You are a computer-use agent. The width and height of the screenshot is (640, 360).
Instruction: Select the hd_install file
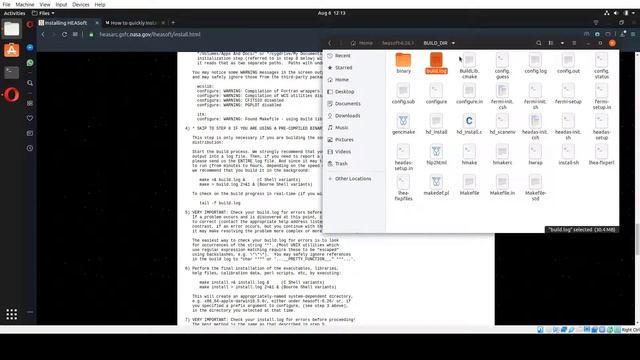436,124
